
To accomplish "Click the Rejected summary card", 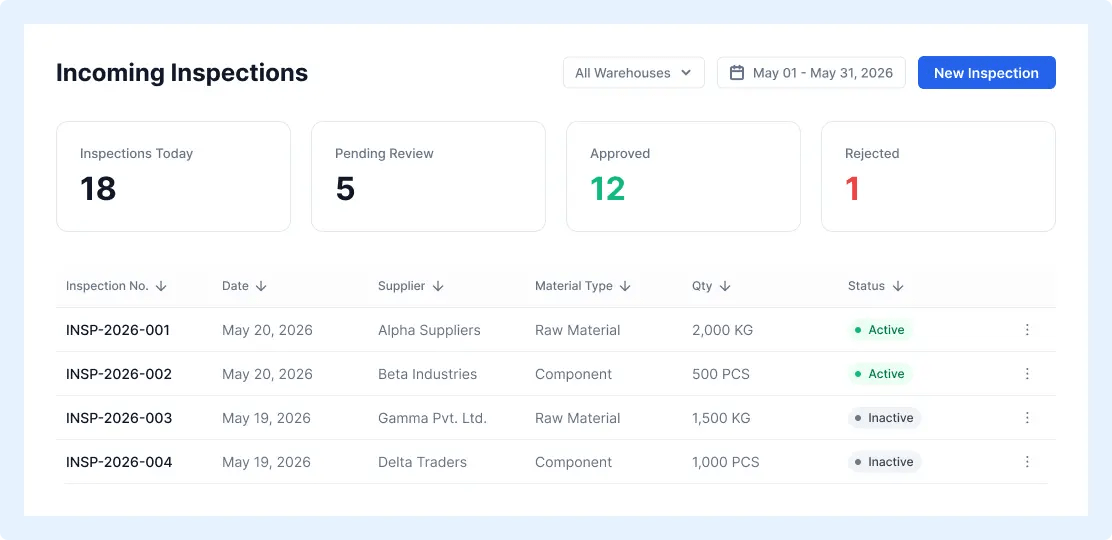I will coord(938,176).
